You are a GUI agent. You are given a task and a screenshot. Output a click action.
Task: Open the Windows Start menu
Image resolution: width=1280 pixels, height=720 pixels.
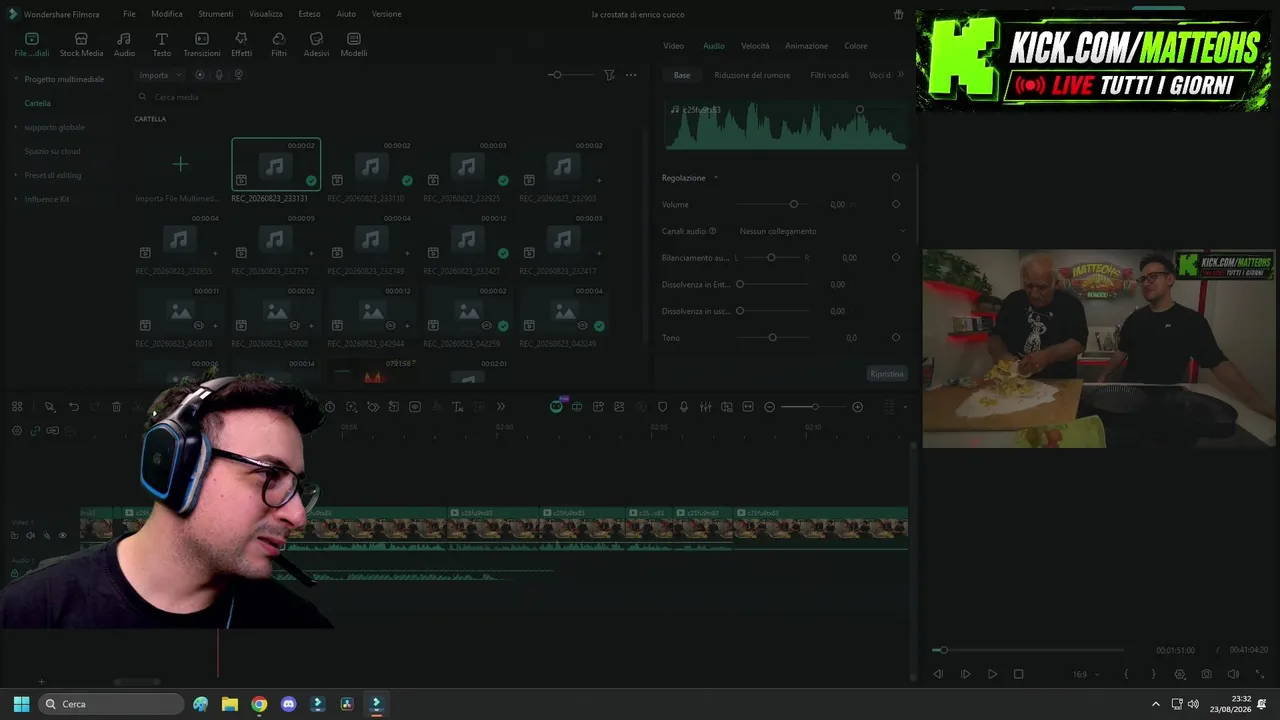pyautogui.click(x=21, y=704)
